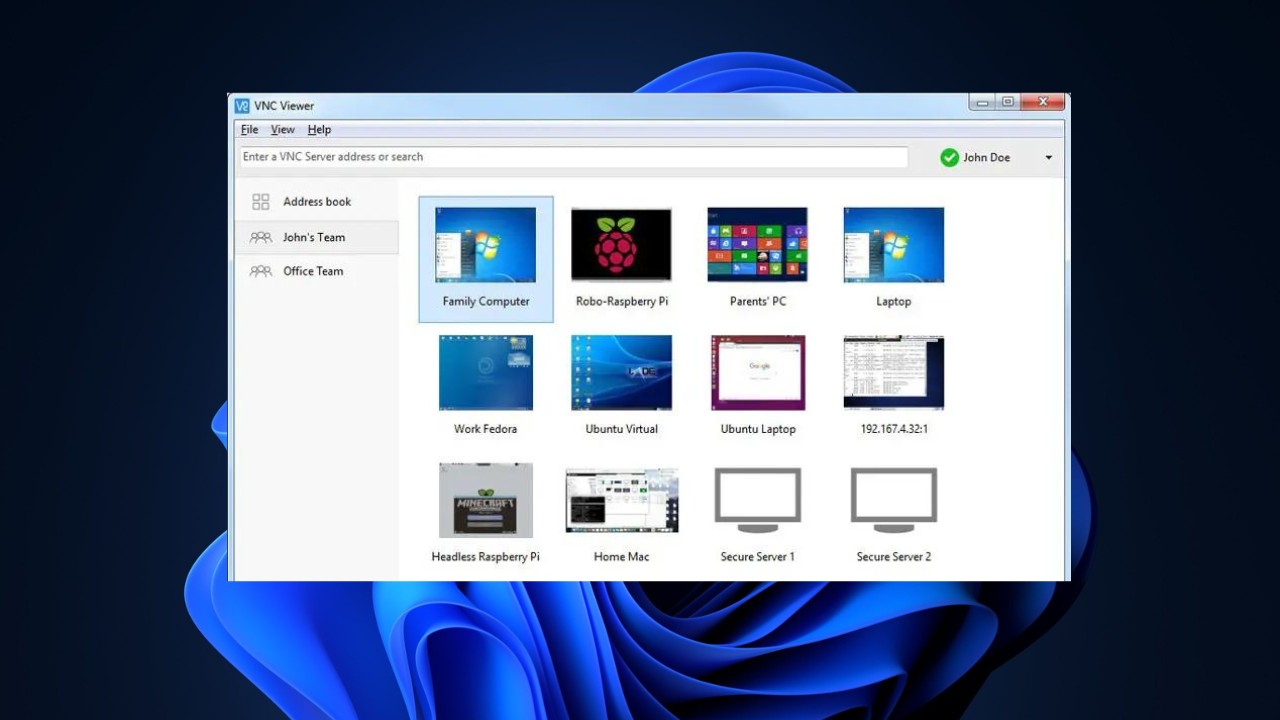Screen dimensions: 1280x720
Task: Click the 'Ubuntu Laptop' label
Action: pos(758,429)
